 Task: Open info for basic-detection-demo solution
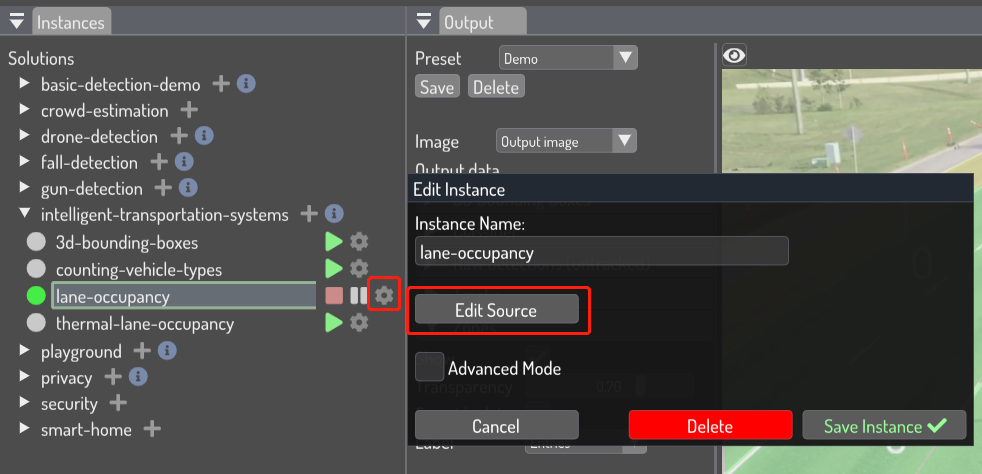[x=246, y=83]
